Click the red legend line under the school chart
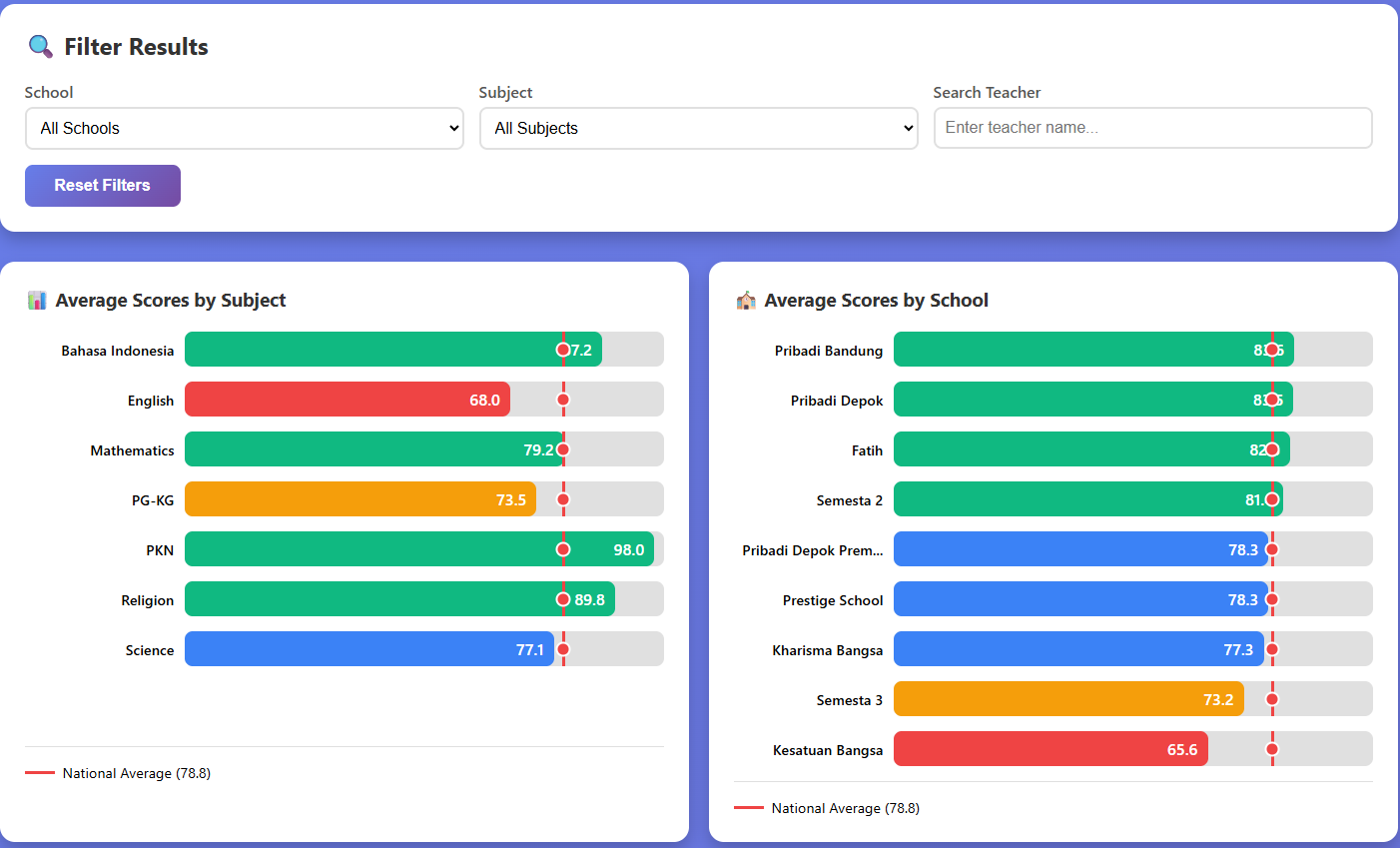This screenshot has width=1400, height=848. [749, 807]
